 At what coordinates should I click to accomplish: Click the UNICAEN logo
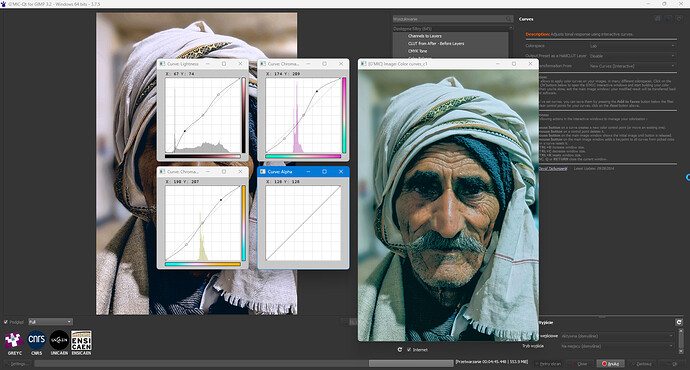click(x=59, y=341)
